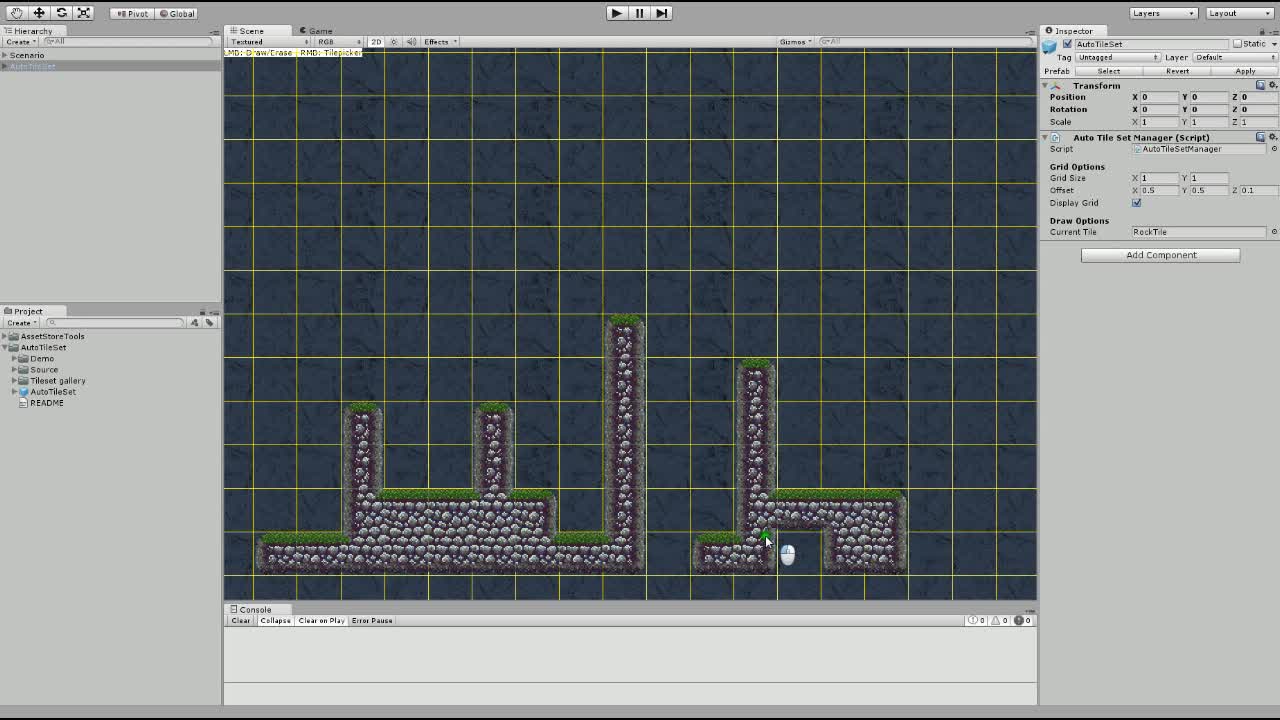Expand the Demo folder in Project

point(14,359)
